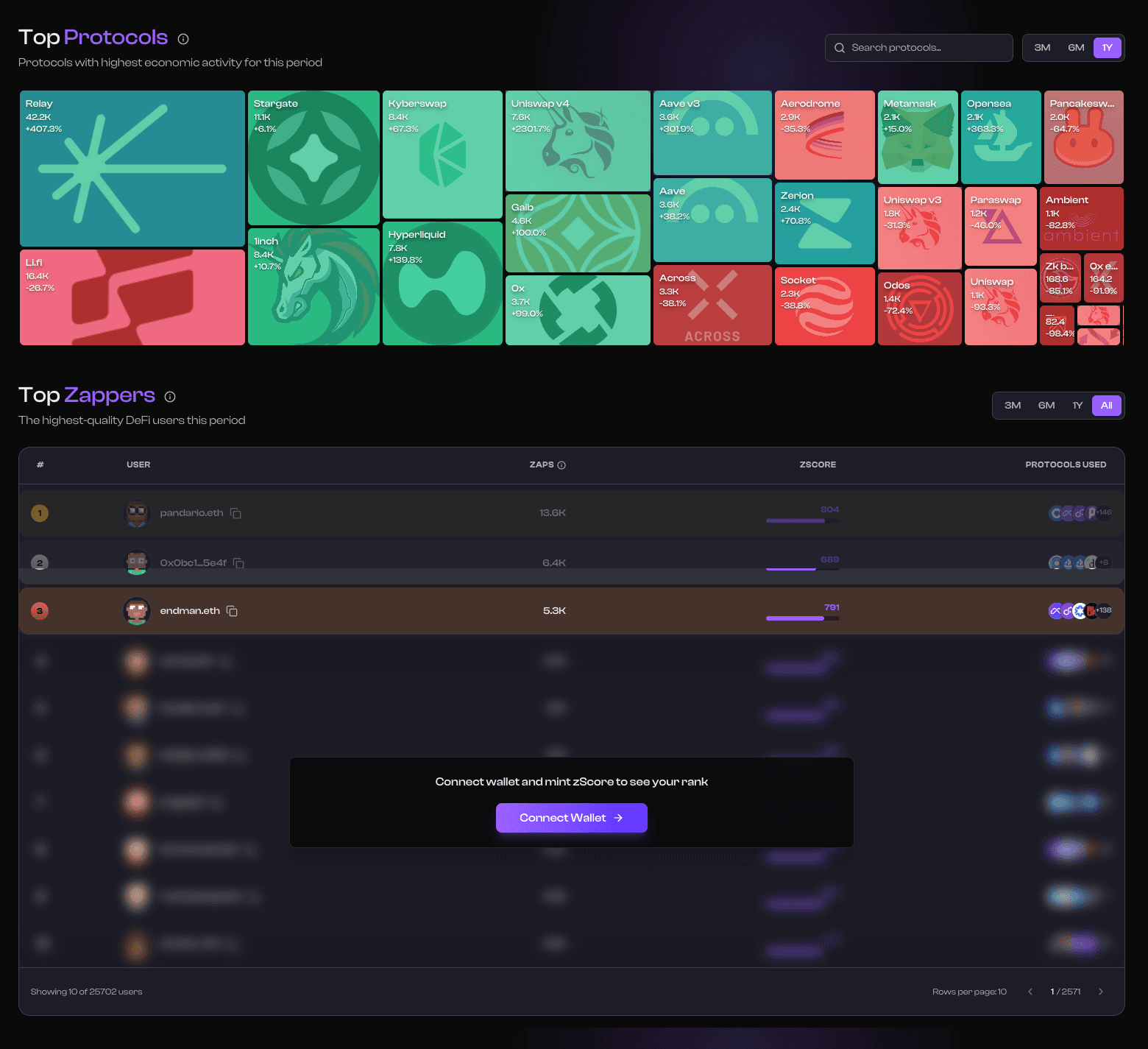Copy the endman.eth address

(232, 611)
